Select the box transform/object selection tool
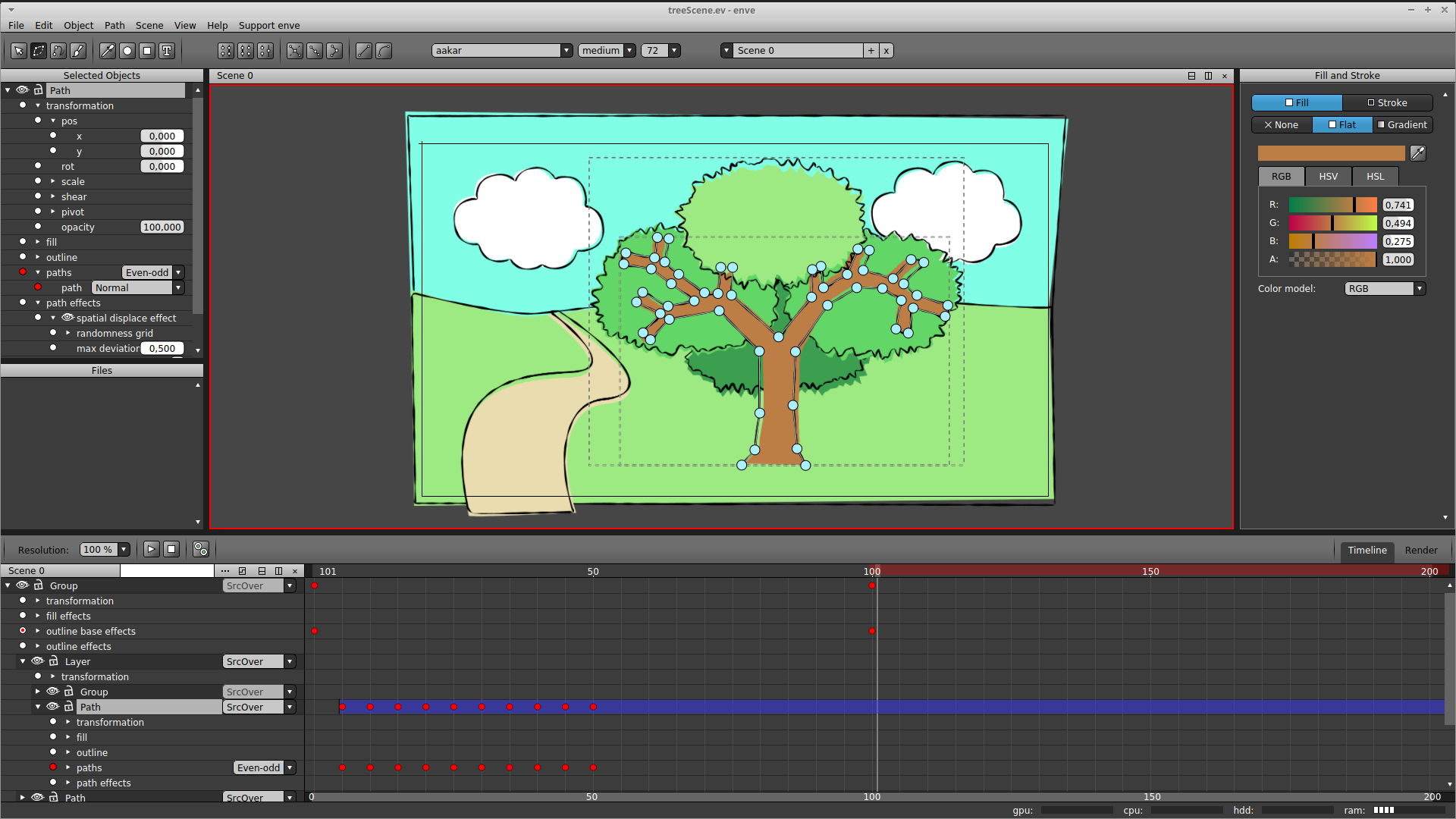This screenshot has width=1456, height=819. coord(18,51)
